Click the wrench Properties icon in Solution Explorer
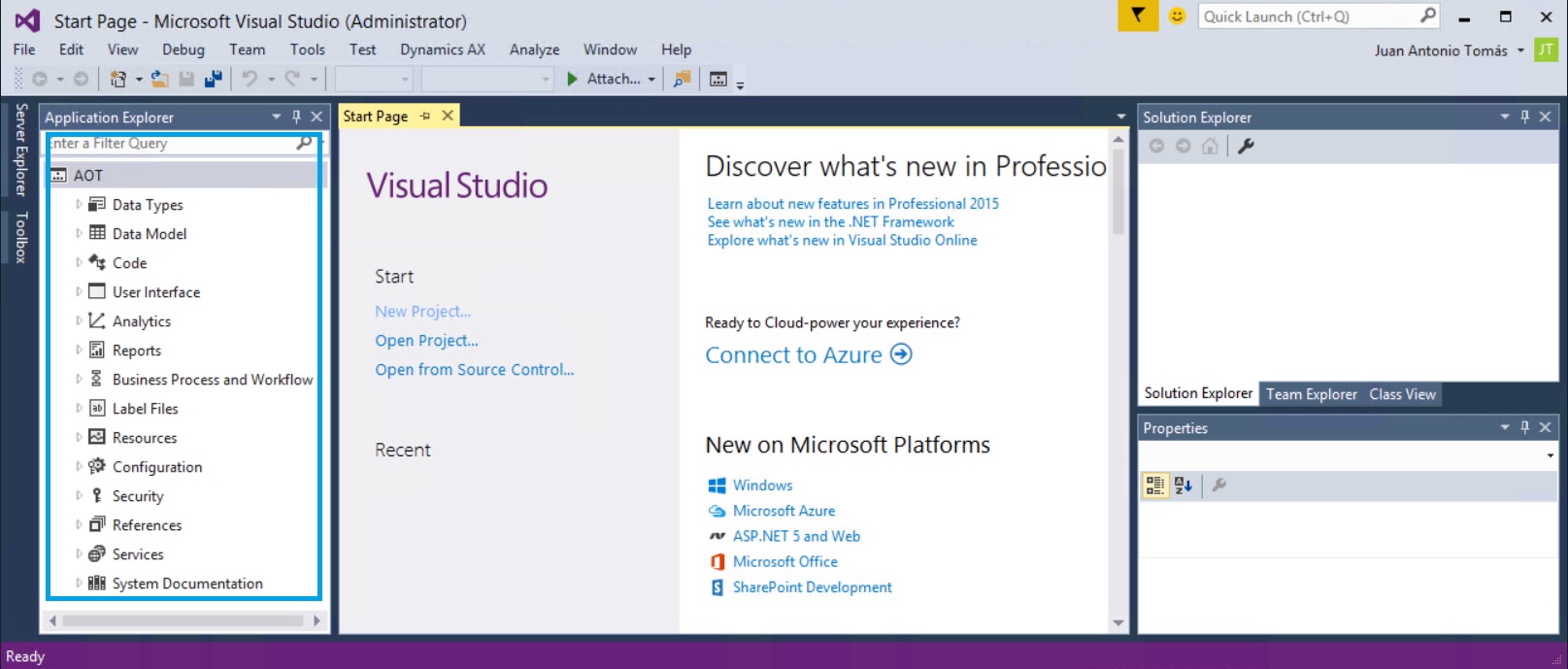 pyautogui.click(x=1246, y=146)
